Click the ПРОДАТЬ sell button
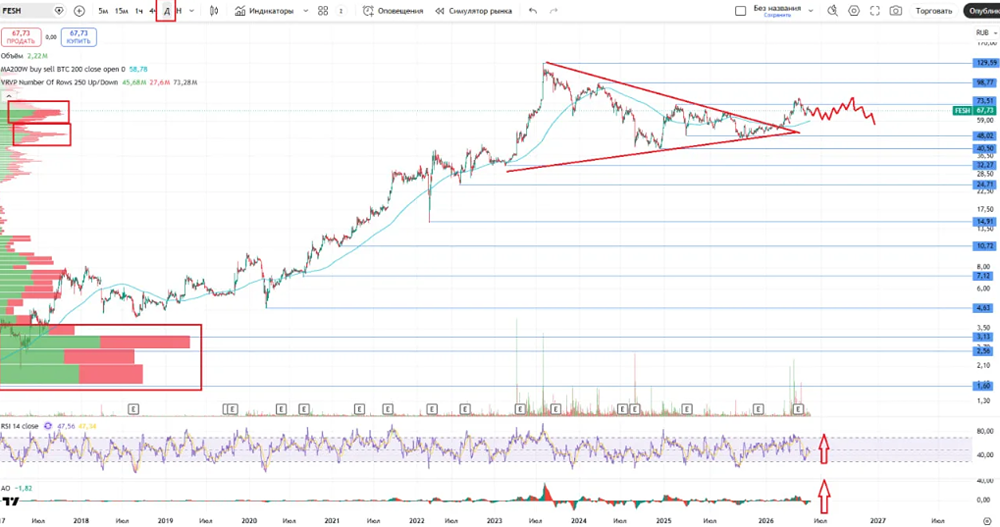This screenshot has width=1000, height=527. (20, 37)
